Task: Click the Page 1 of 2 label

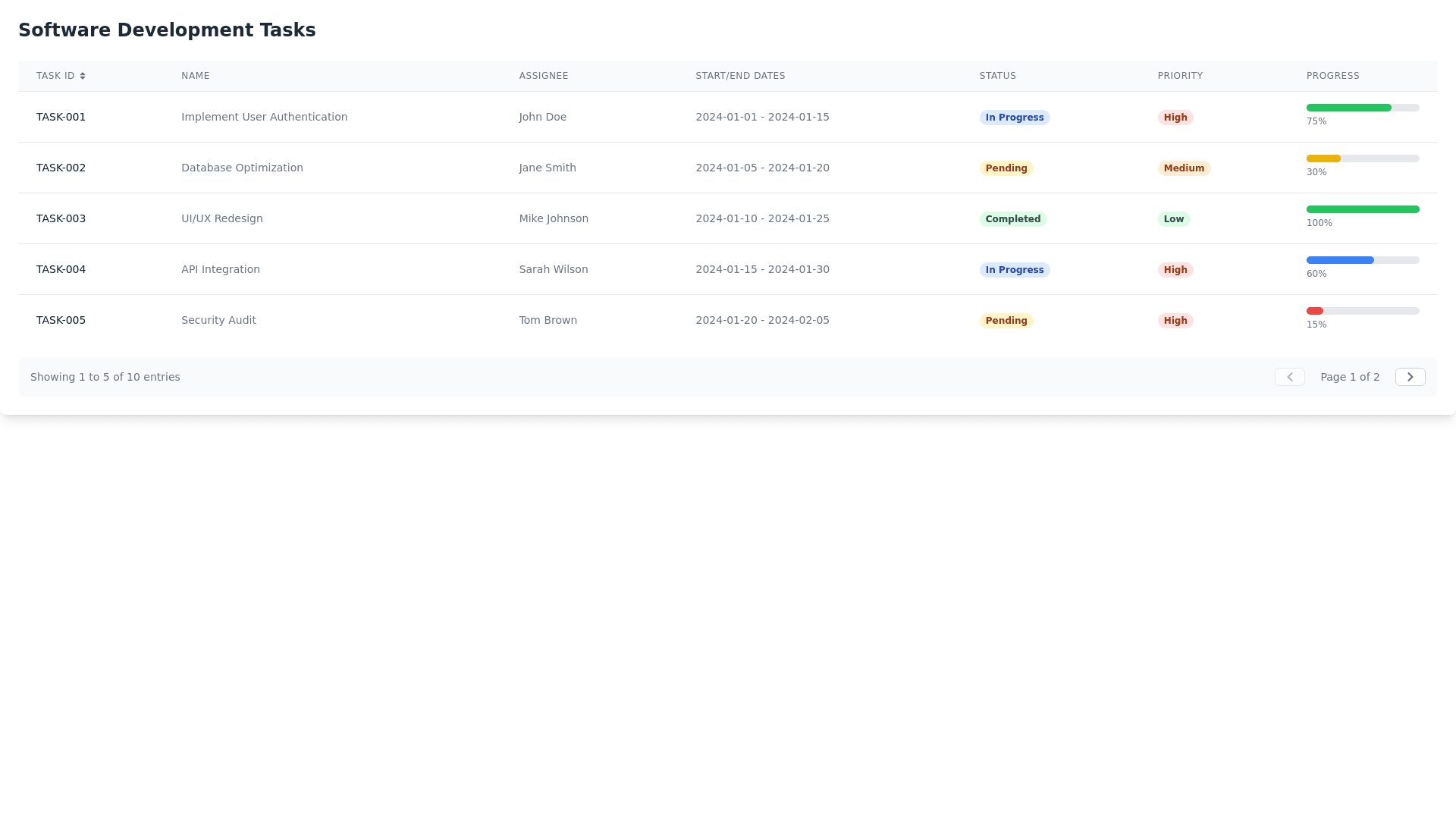Action: 1349,377
